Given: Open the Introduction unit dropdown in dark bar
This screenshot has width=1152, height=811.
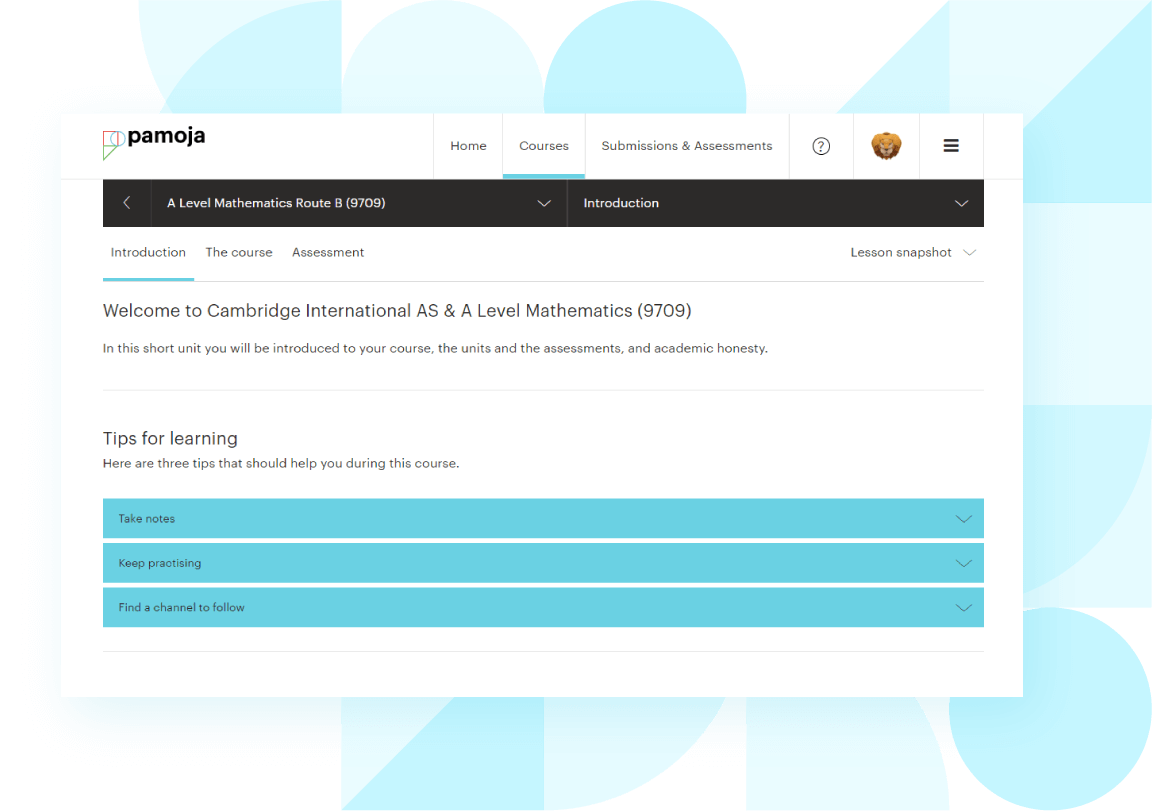Looking at the screenshot, I should [776, 203].
